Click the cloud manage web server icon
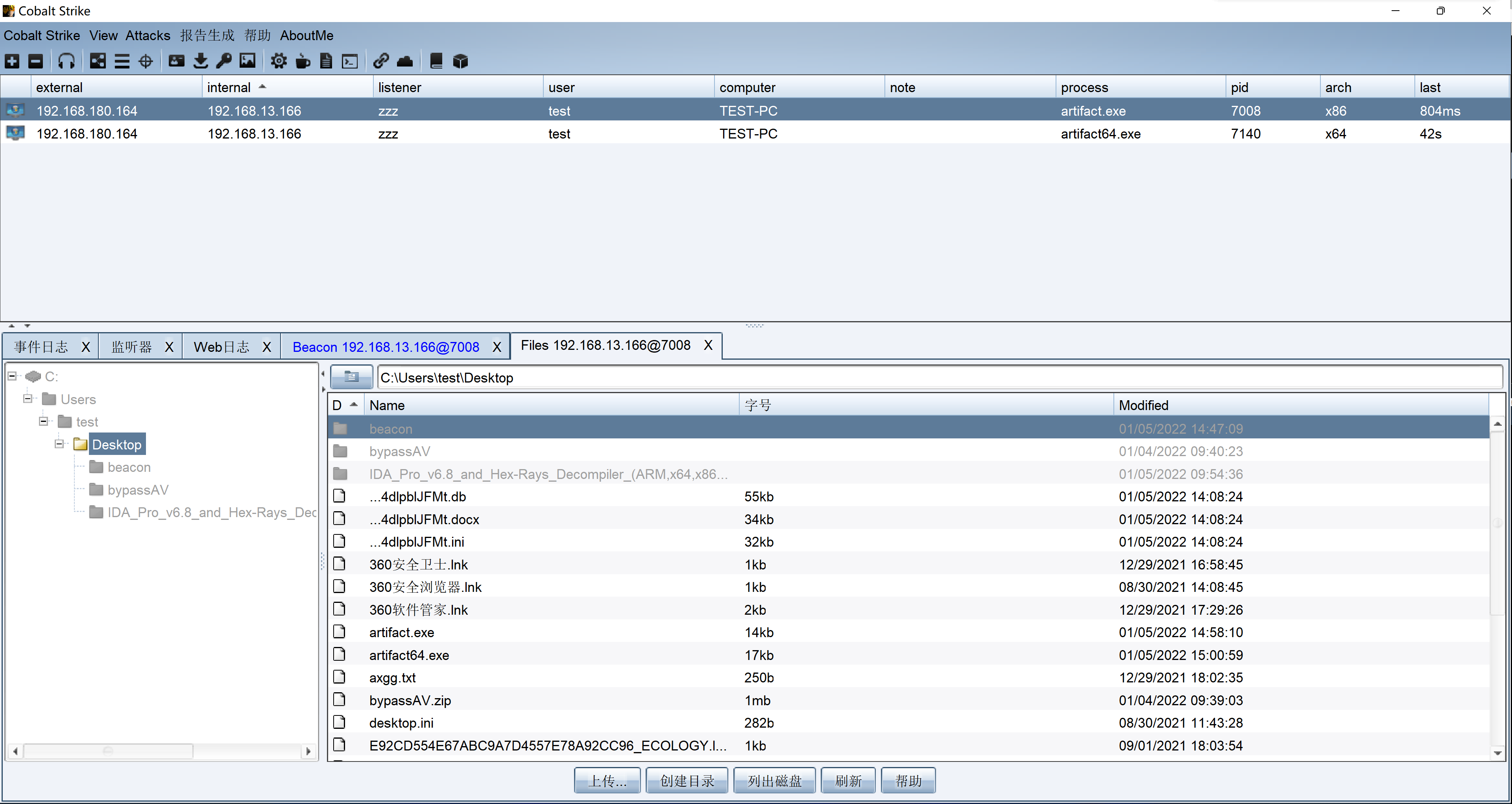This screenshot has height=804, width=1512. (x=405, y=61)
